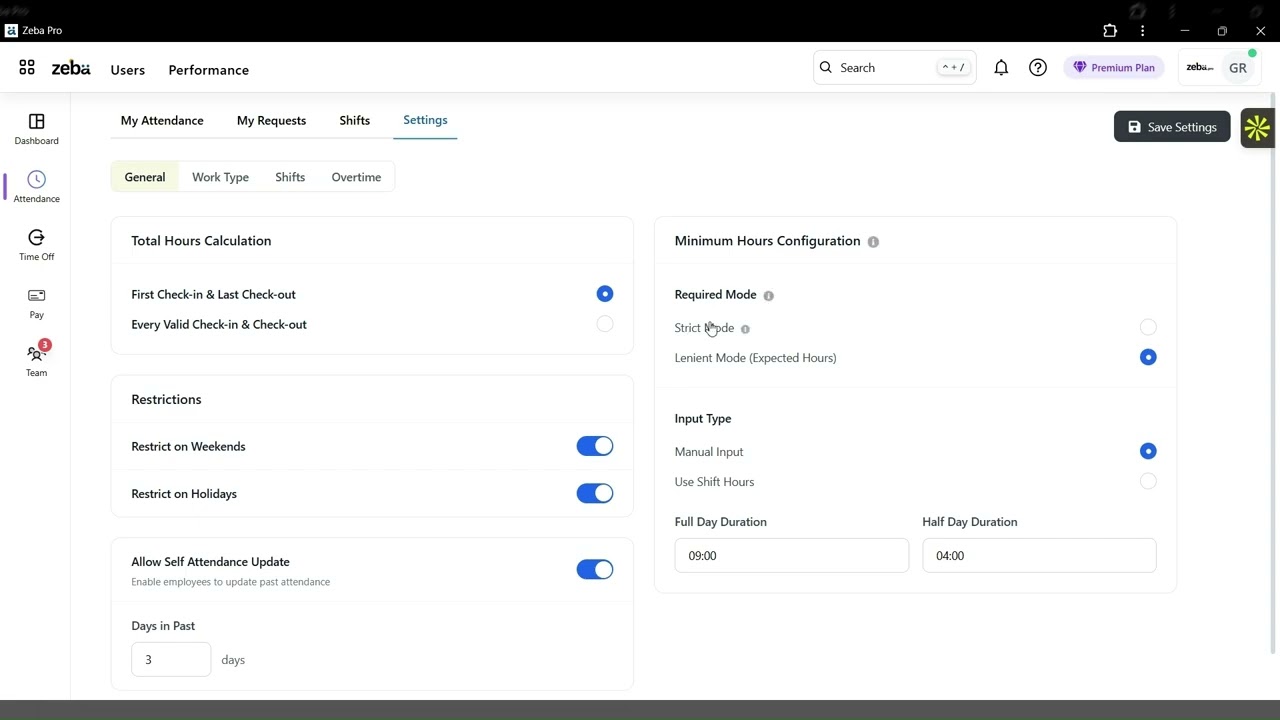Click info icon next to Minimum Hours Configuration

873,242
